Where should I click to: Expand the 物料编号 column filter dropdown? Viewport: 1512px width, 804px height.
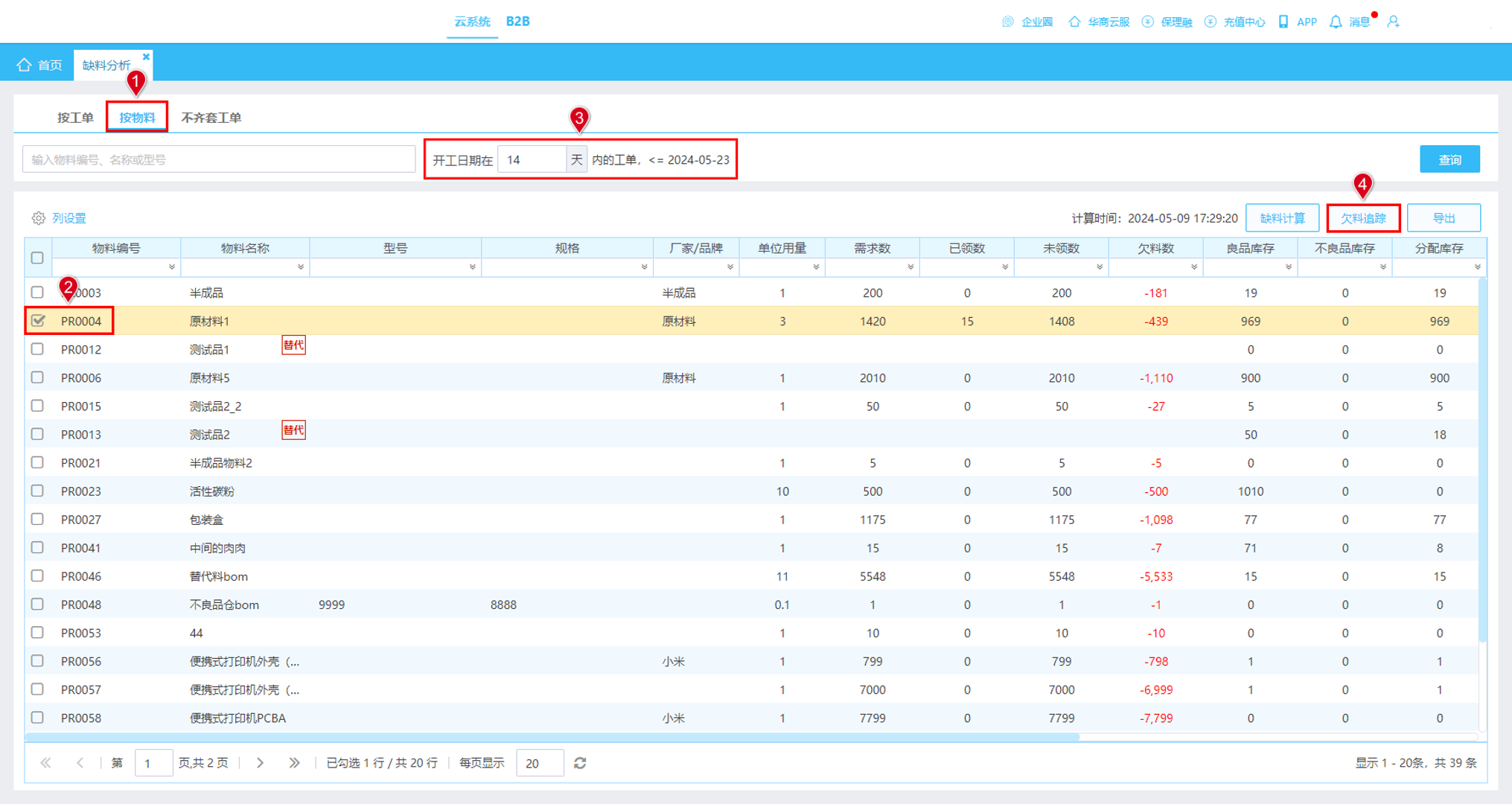172,267
